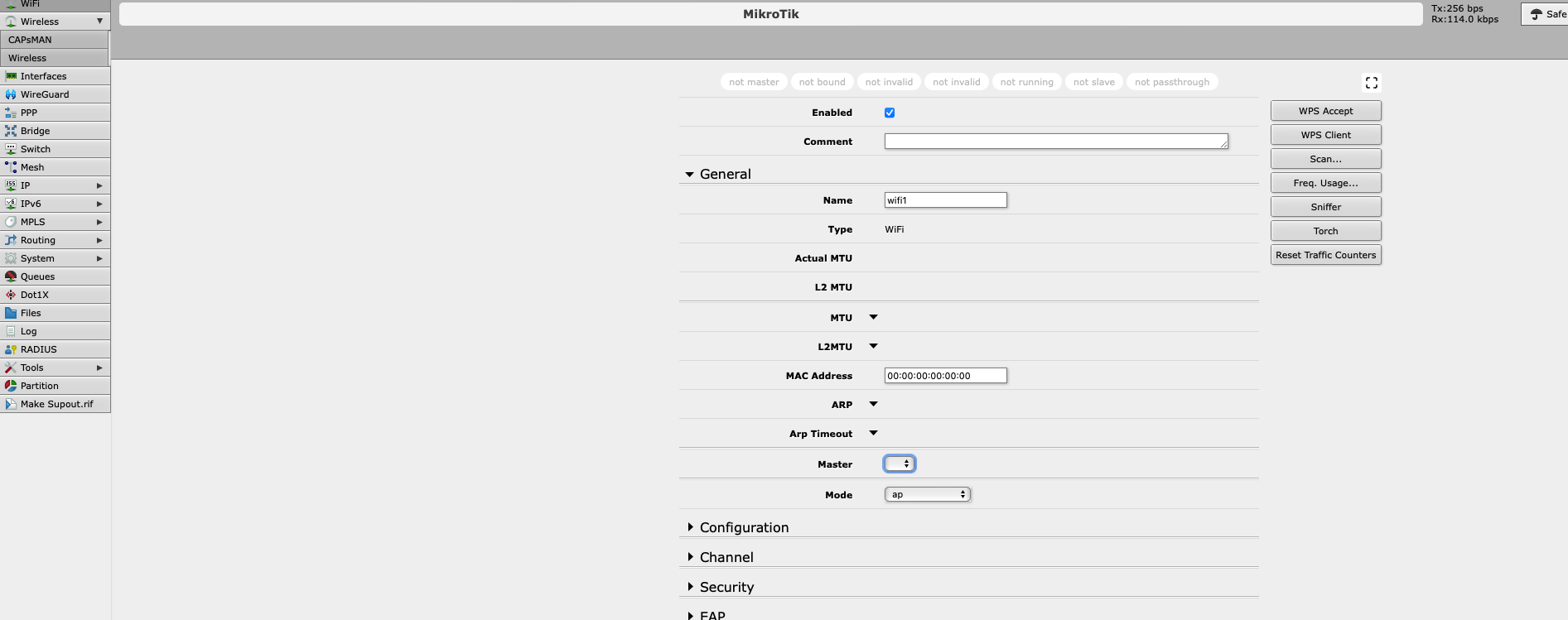This screenshot has height=620, width=1568.
Task: Expand the Security section
Action: (x=690, y=587)
